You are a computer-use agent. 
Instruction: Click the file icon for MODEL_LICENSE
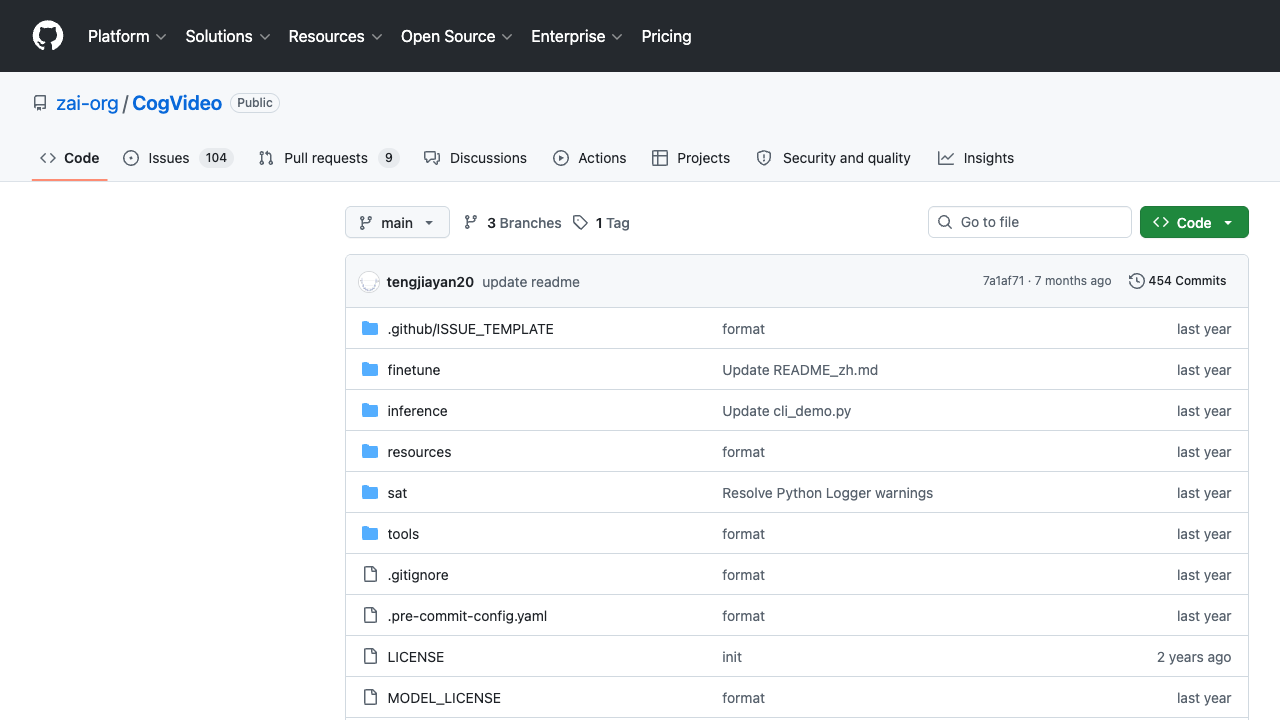(x=370, y=698)
